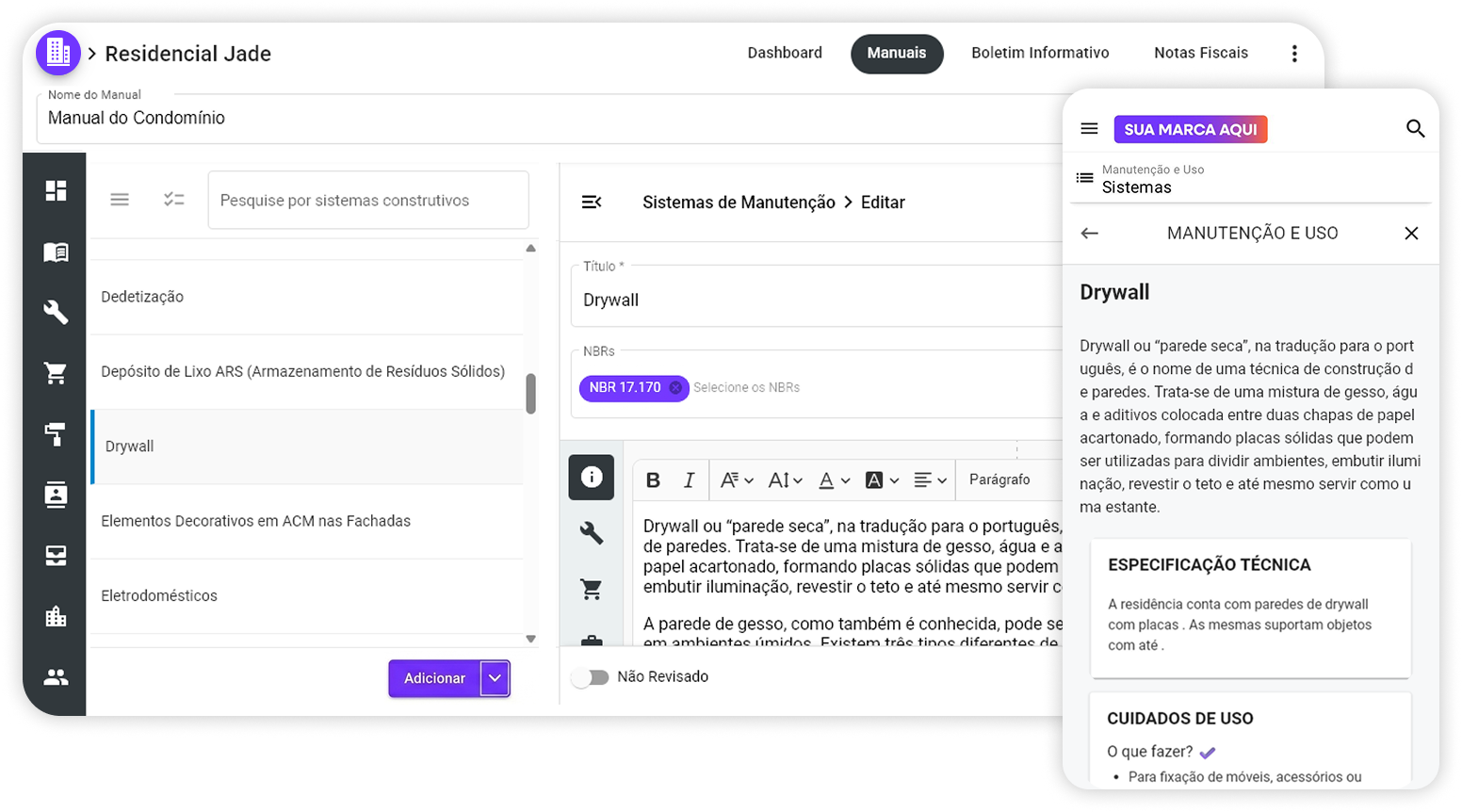Select the info tab beside the editor
Viewport: 1462px width, 812px height.
pyautogui.click(x=591, y=478)
